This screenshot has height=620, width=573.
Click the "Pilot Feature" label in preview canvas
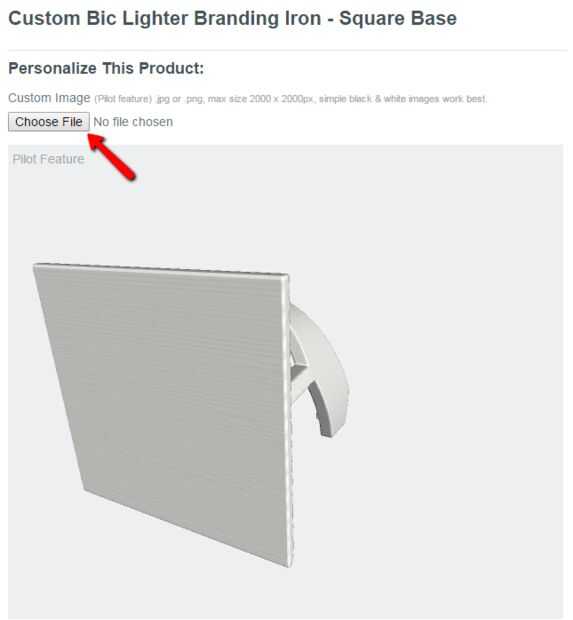[48, 159]
